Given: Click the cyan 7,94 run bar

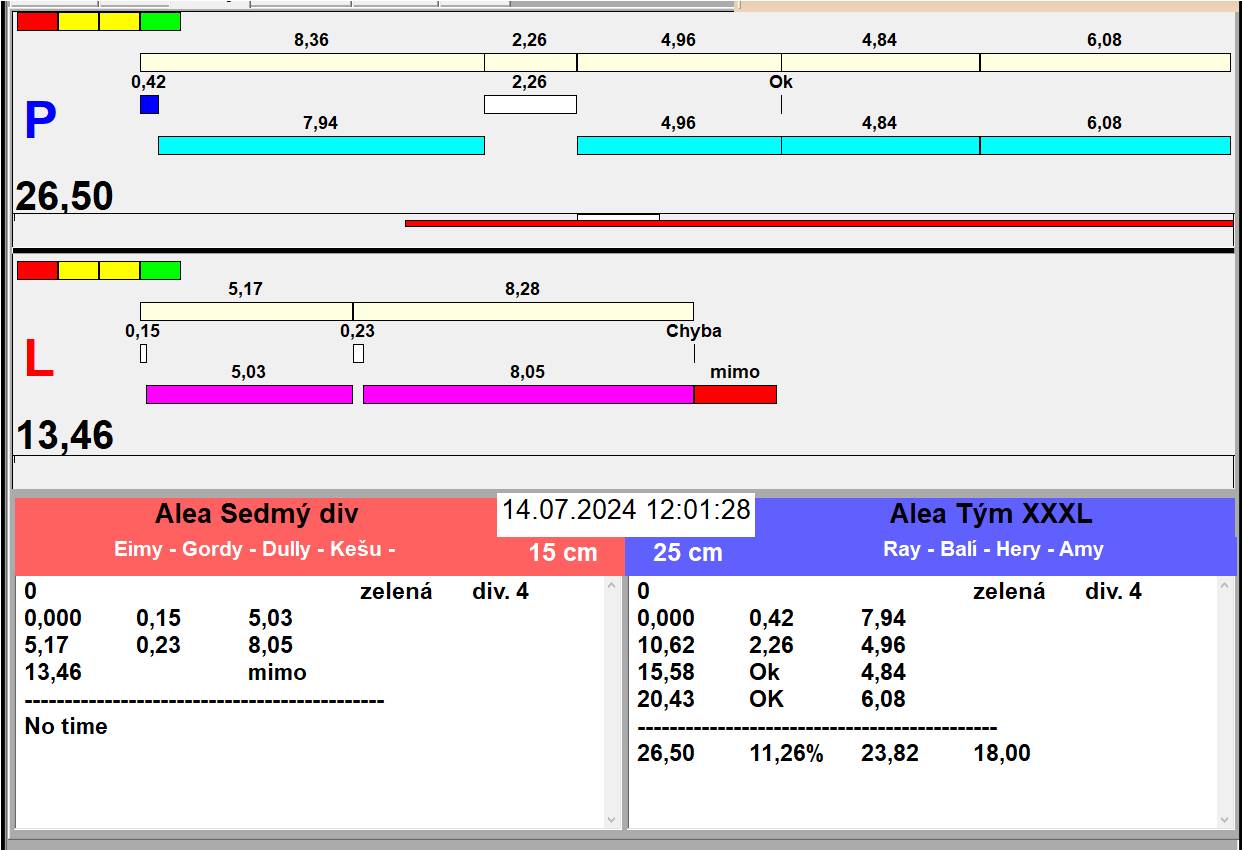Looking at the screenshot, I should (321, 145).
